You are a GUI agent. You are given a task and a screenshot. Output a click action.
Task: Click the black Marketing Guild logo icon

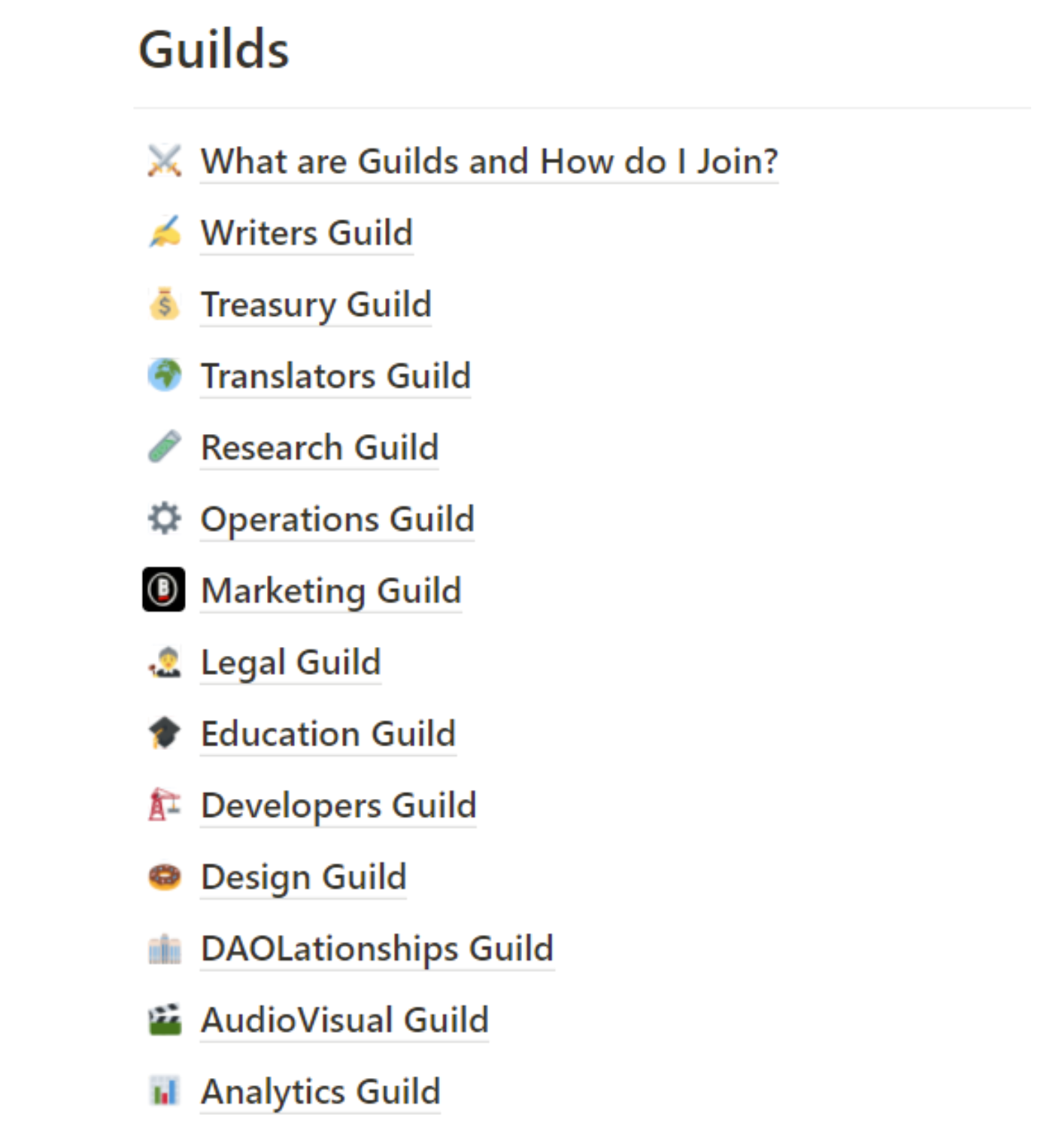(x=164, y=590)
